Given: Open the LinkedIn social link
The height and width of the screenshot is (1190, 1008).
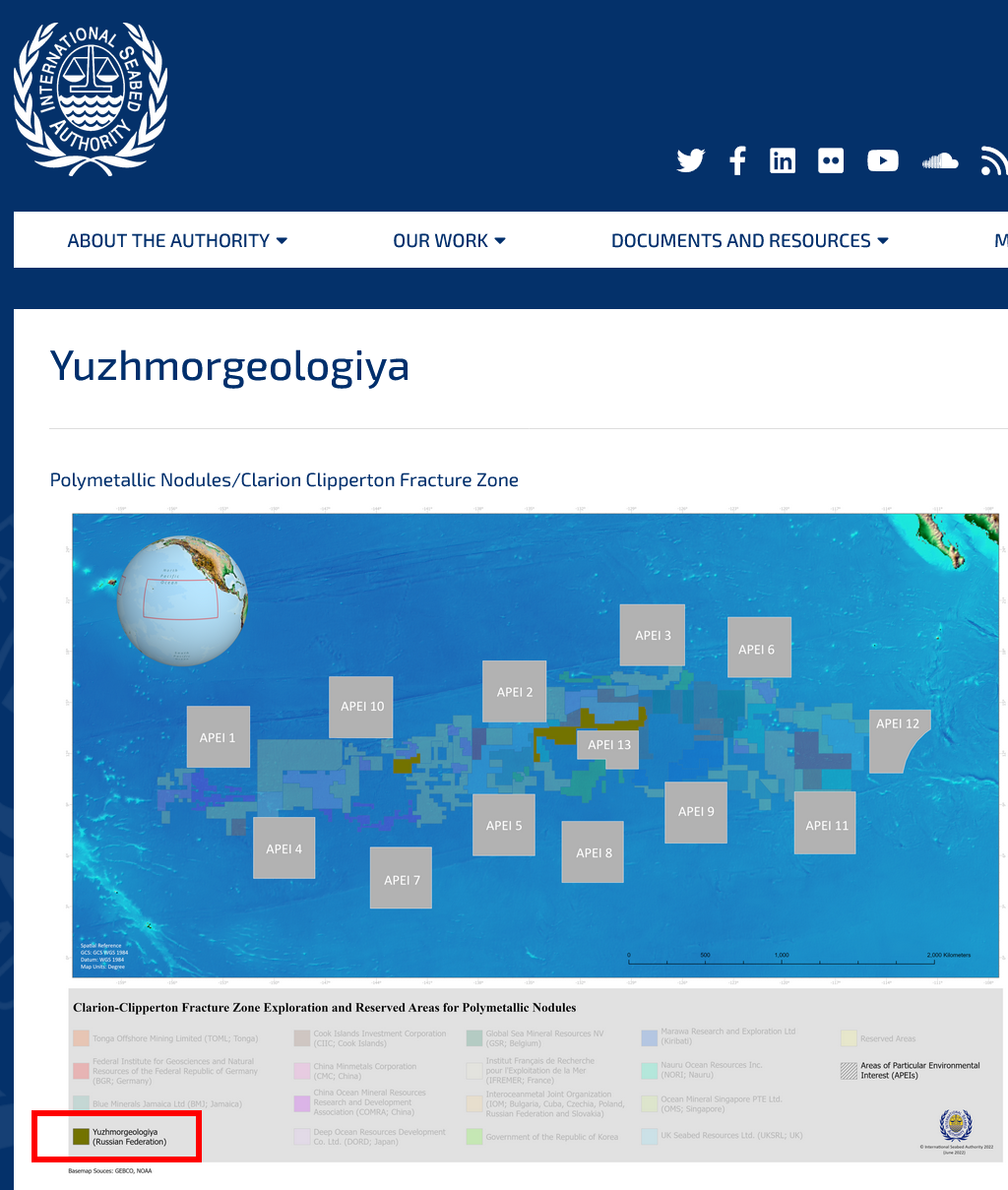Looking at the screenshot, I should 783,160.
